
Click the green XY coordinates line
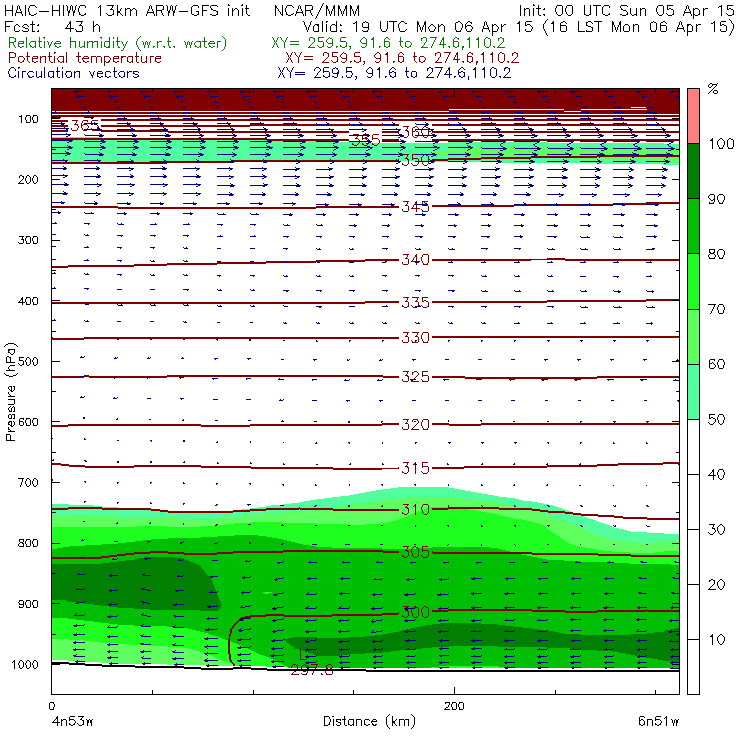coord(388,43)
